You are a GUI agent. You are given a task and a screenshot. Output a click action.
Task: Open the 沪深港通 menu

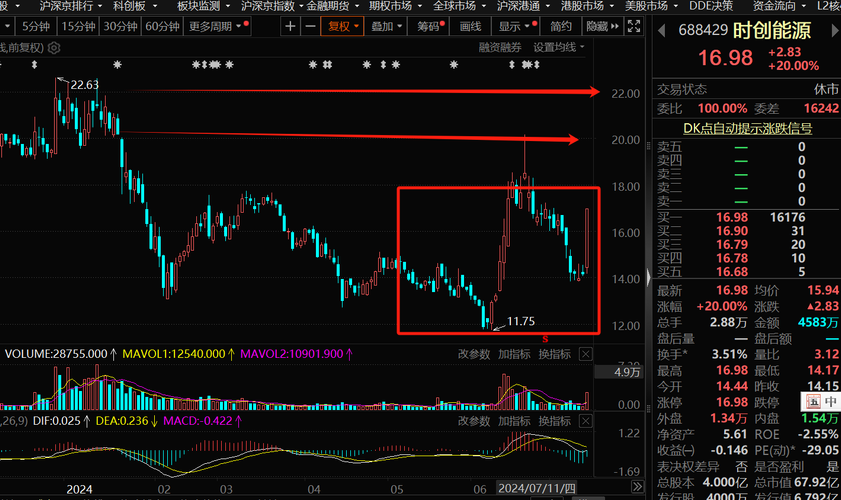click(523, 6)
